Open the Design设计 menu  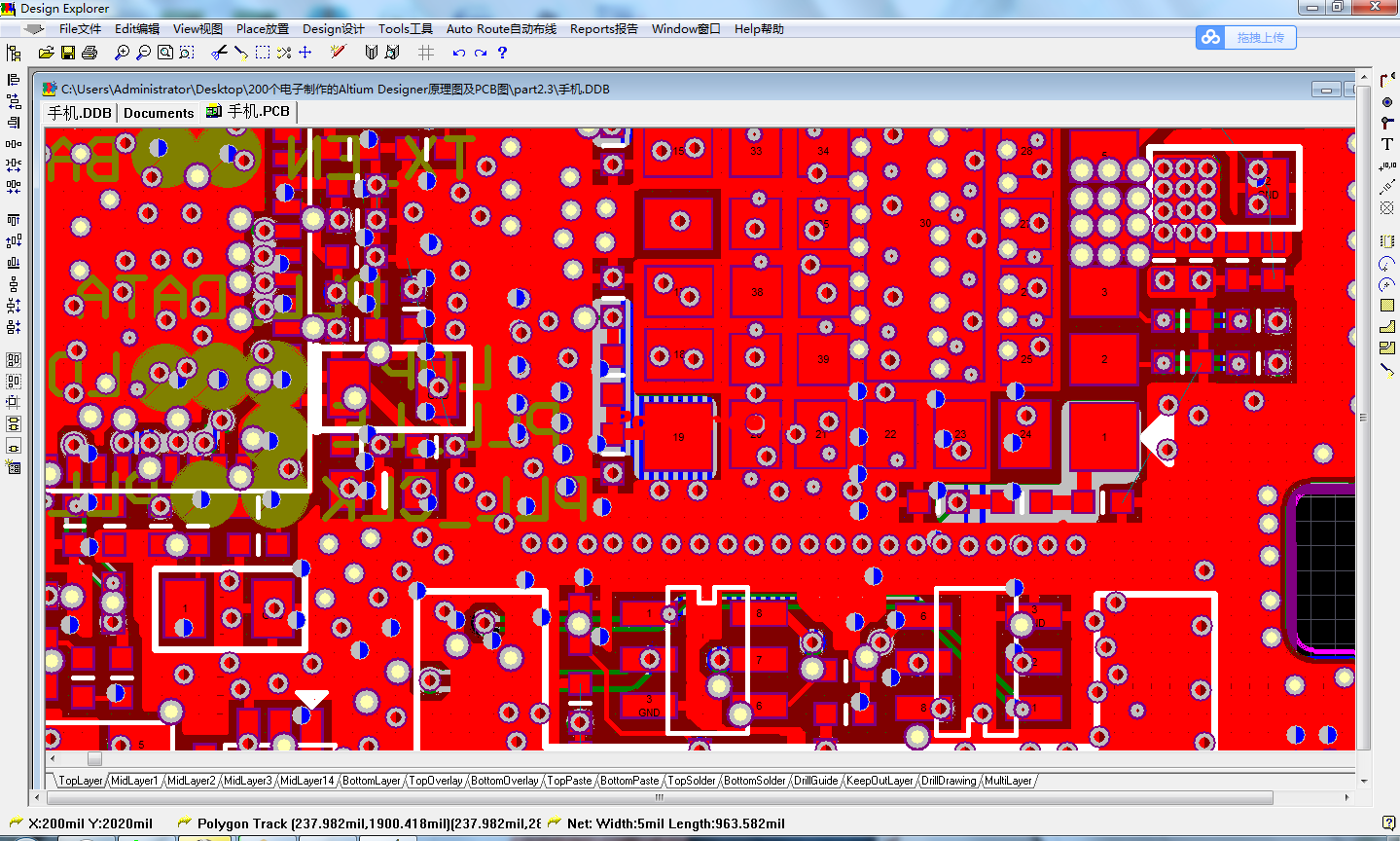(333, 29)
